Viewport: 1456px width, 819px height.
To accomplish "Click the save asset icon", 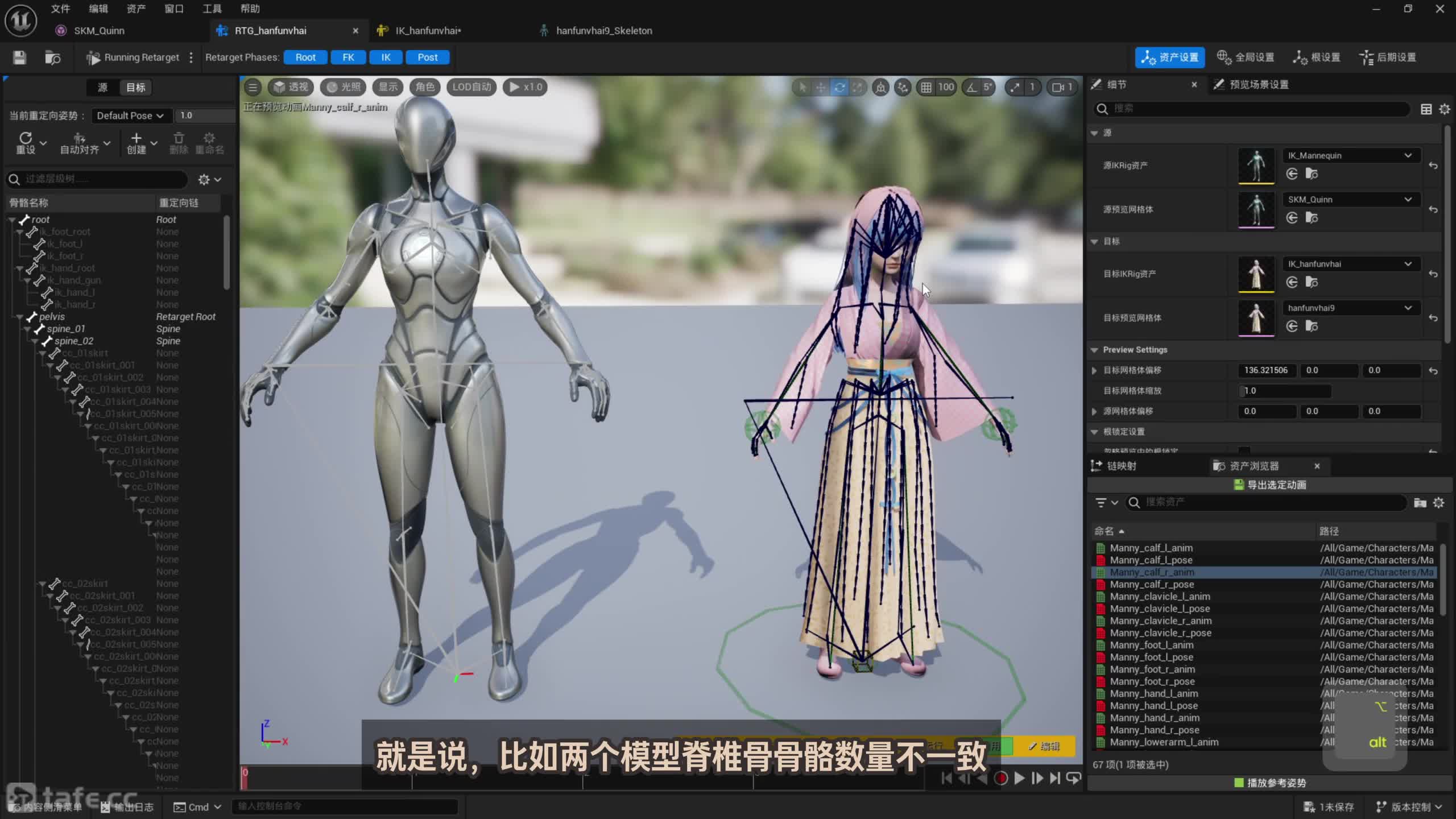I will click(x=19, y=57).
